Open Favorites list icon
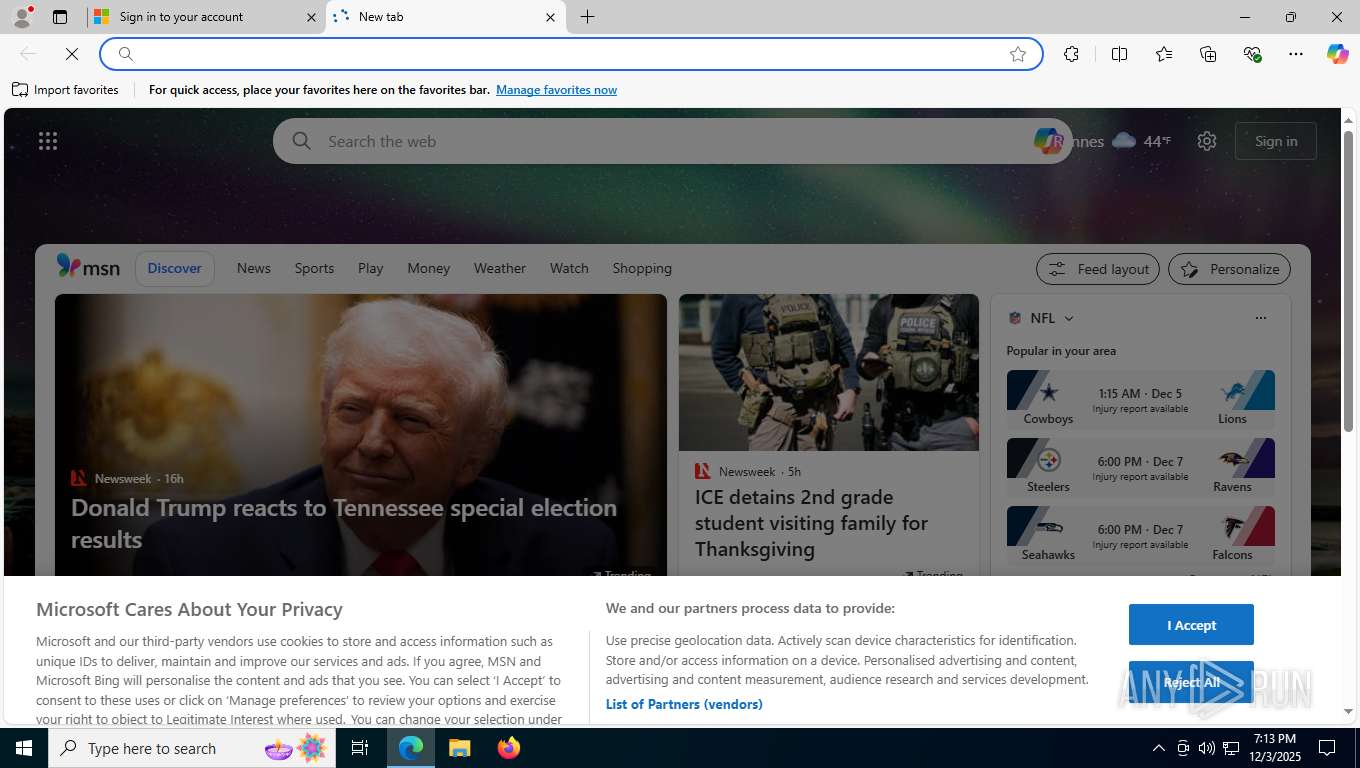The width and height of the screenshot is (1360, 768). click(x=1164, y=54)
